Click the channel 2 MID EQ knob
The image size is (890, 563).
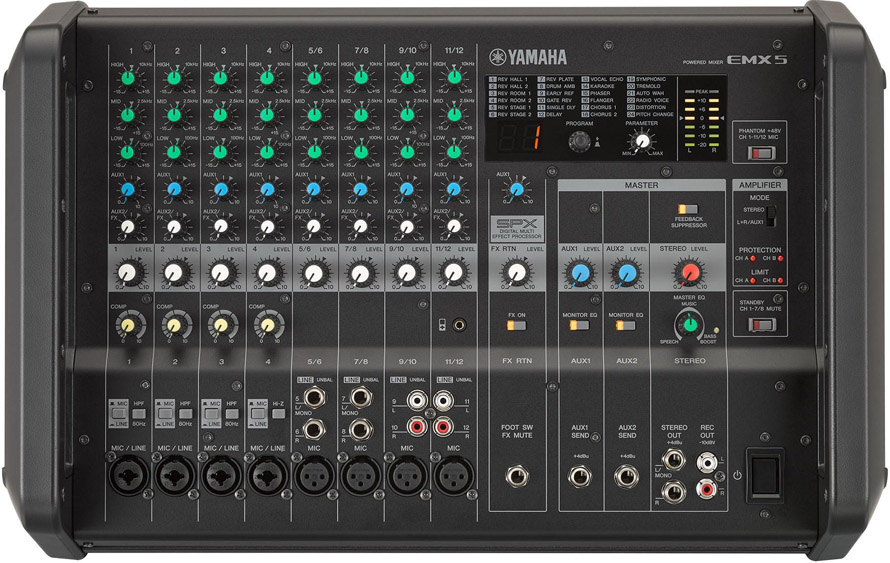click(174, 115)
